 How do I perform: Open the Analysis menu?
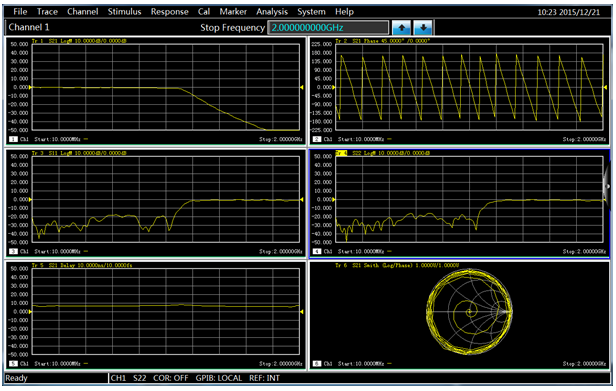click(x=272, y=12)
